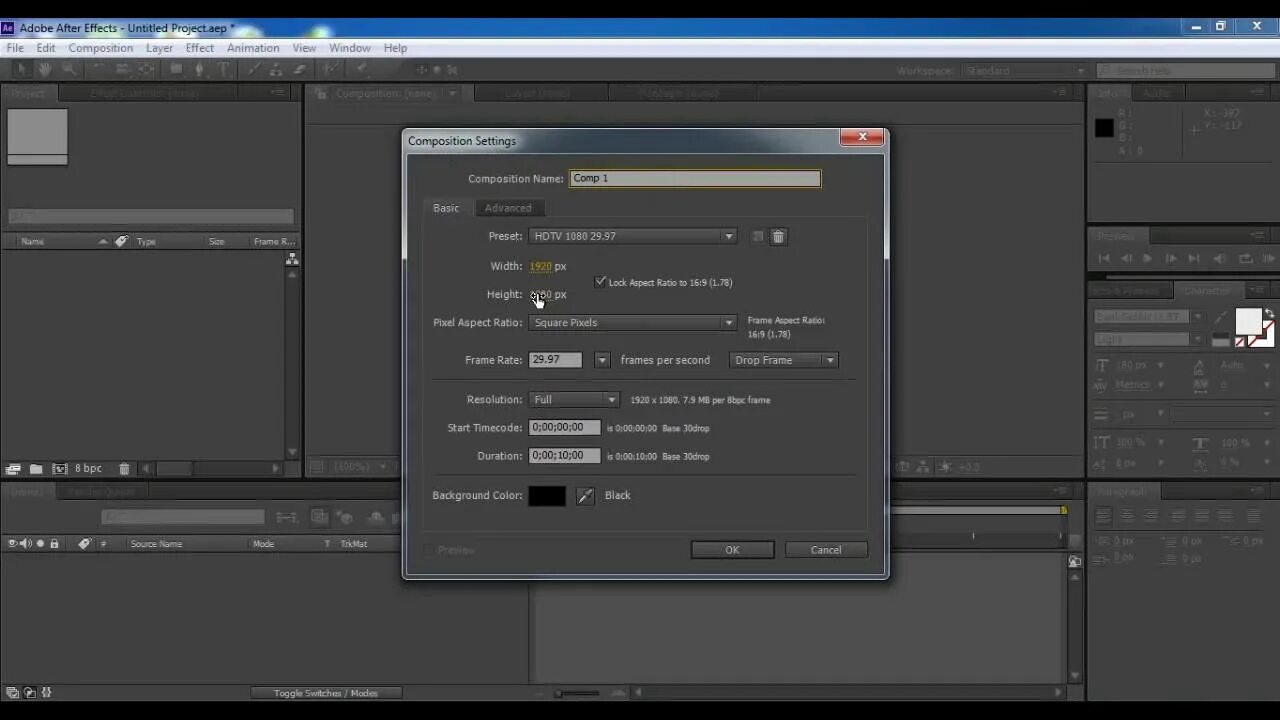Swap fill and stroke in the Character panel
Screen dimensions: 1280x720
[1269, 313]
